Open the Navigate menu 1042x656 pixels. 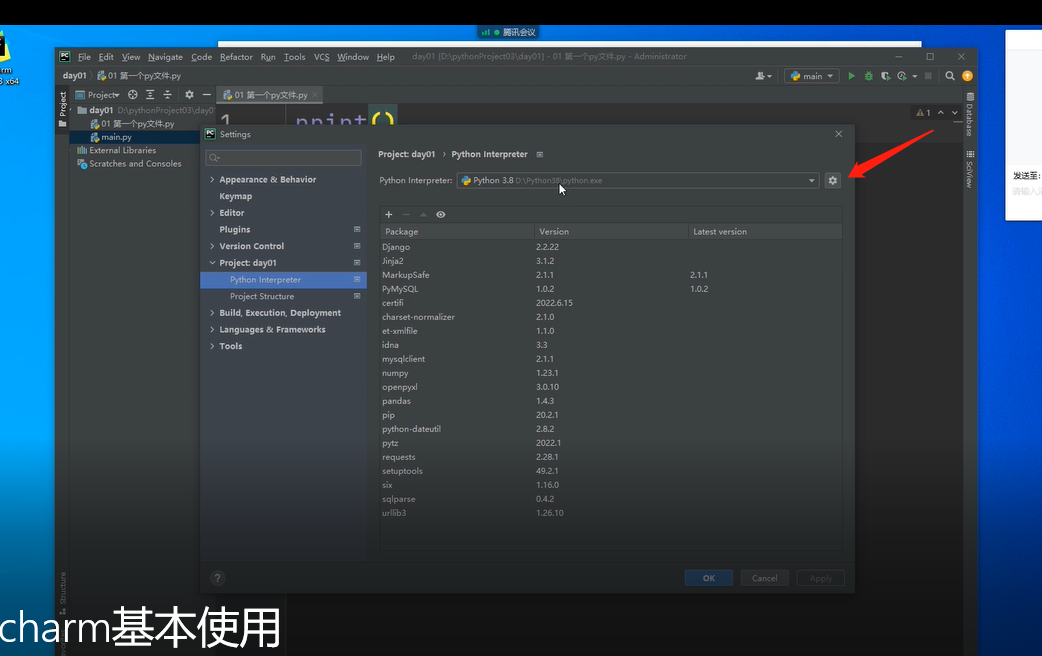(x=165, y=56)
